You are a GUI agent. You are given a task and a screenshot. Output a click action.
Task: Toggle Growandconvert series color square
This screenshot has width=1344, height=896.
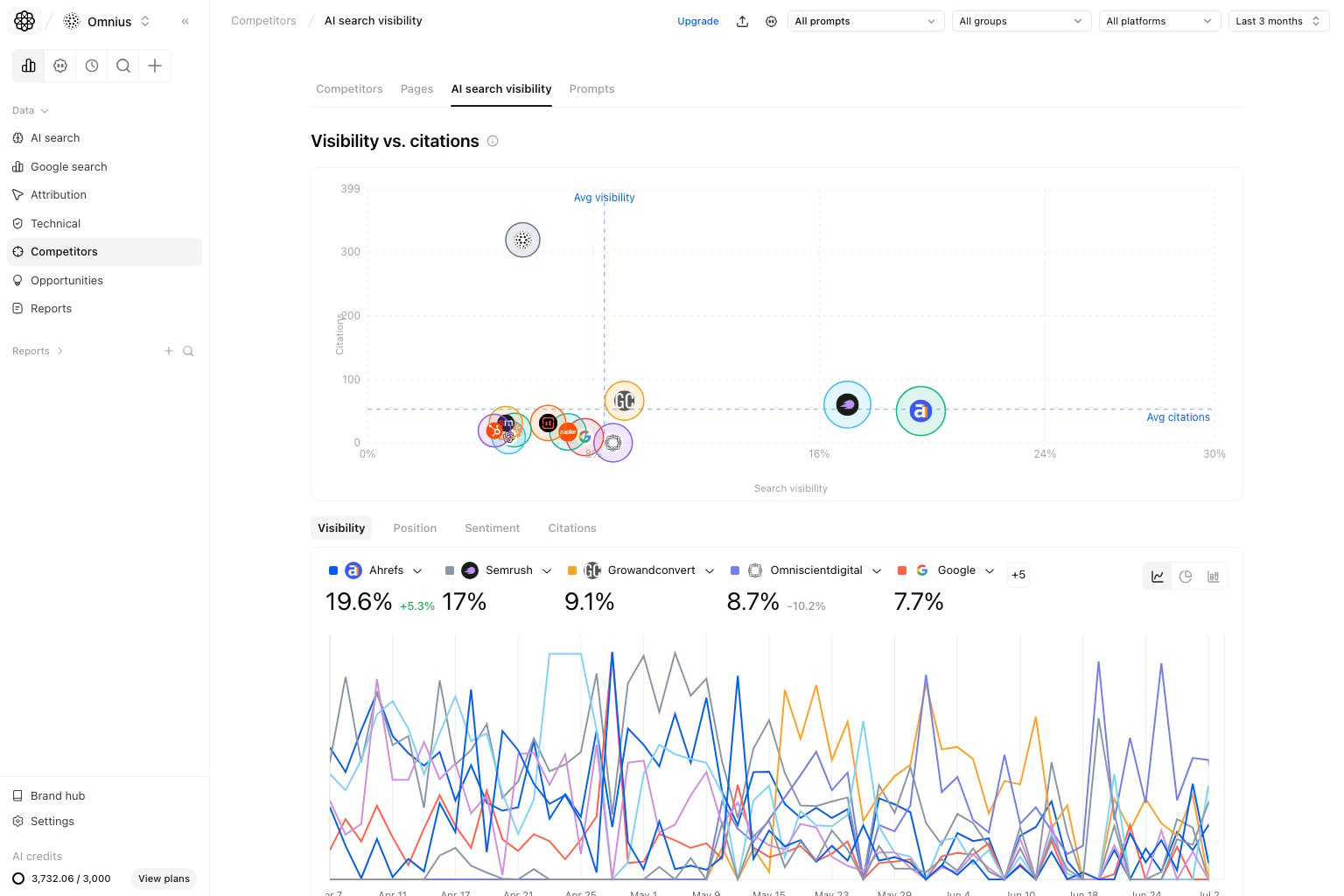point(572,570)
